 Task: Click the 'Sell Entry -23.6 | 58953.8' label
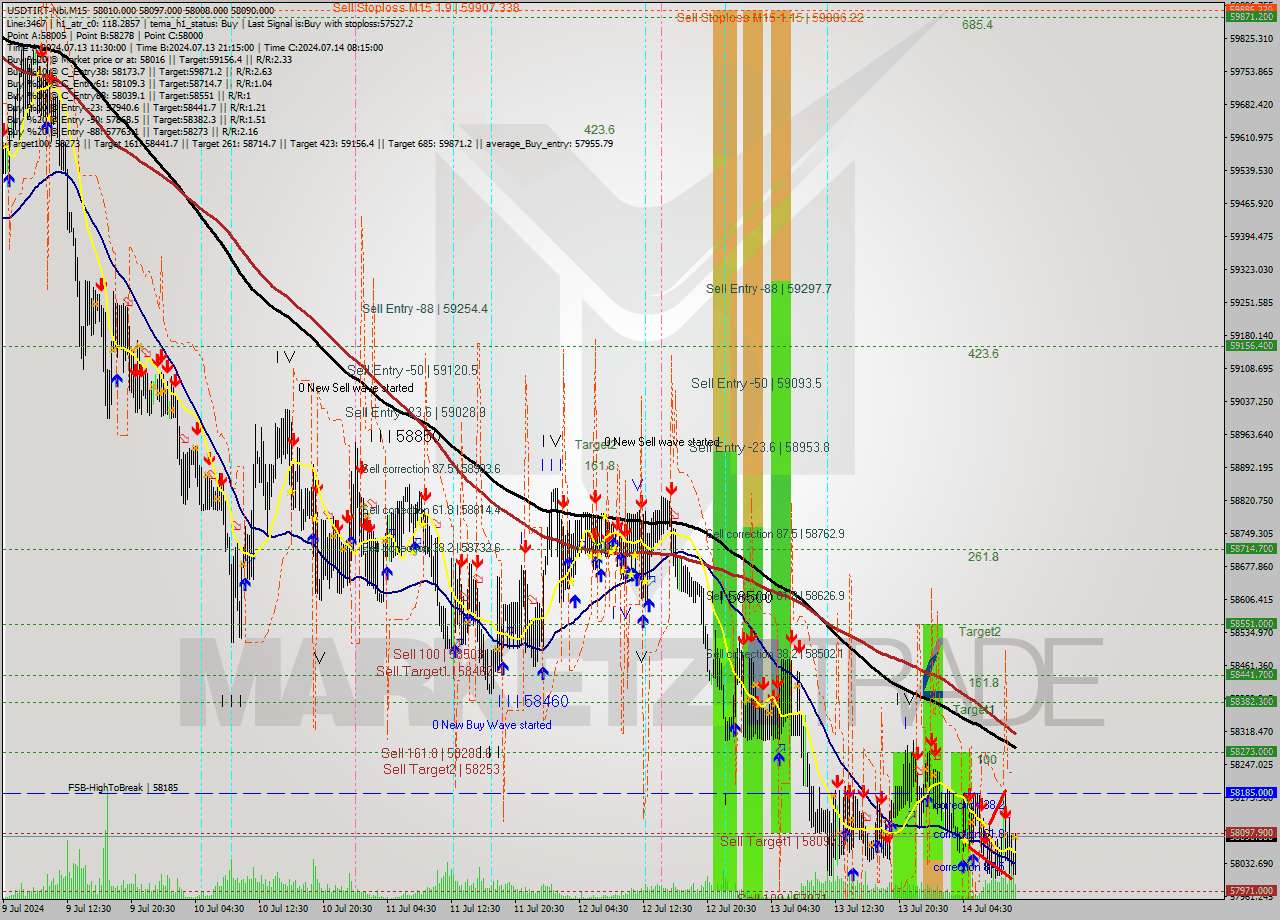point(759,447)
